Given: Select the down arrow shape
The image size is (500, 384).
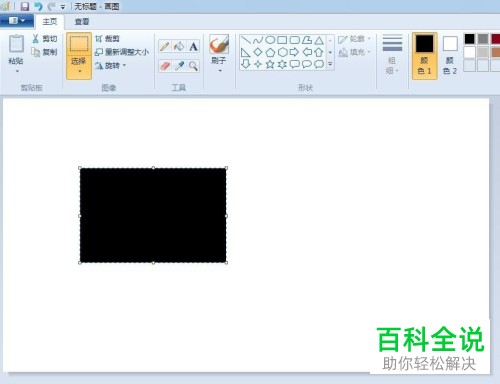Looking at the screenshot, I should (x=246, y=64).
